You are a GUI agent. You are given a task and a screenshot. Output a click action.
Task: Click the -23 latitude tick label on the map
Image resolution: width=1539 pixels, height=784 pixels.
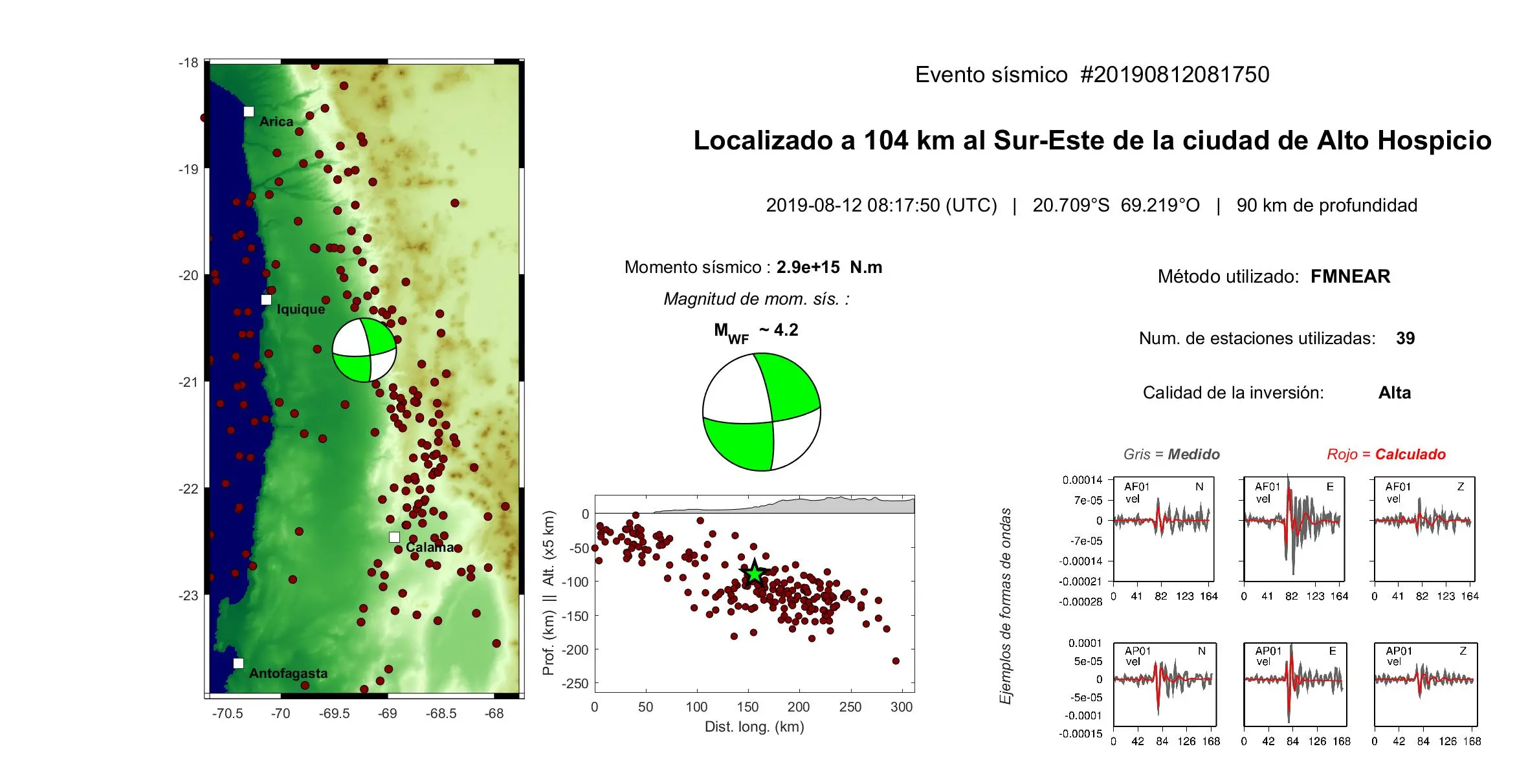tap(188, 595)
